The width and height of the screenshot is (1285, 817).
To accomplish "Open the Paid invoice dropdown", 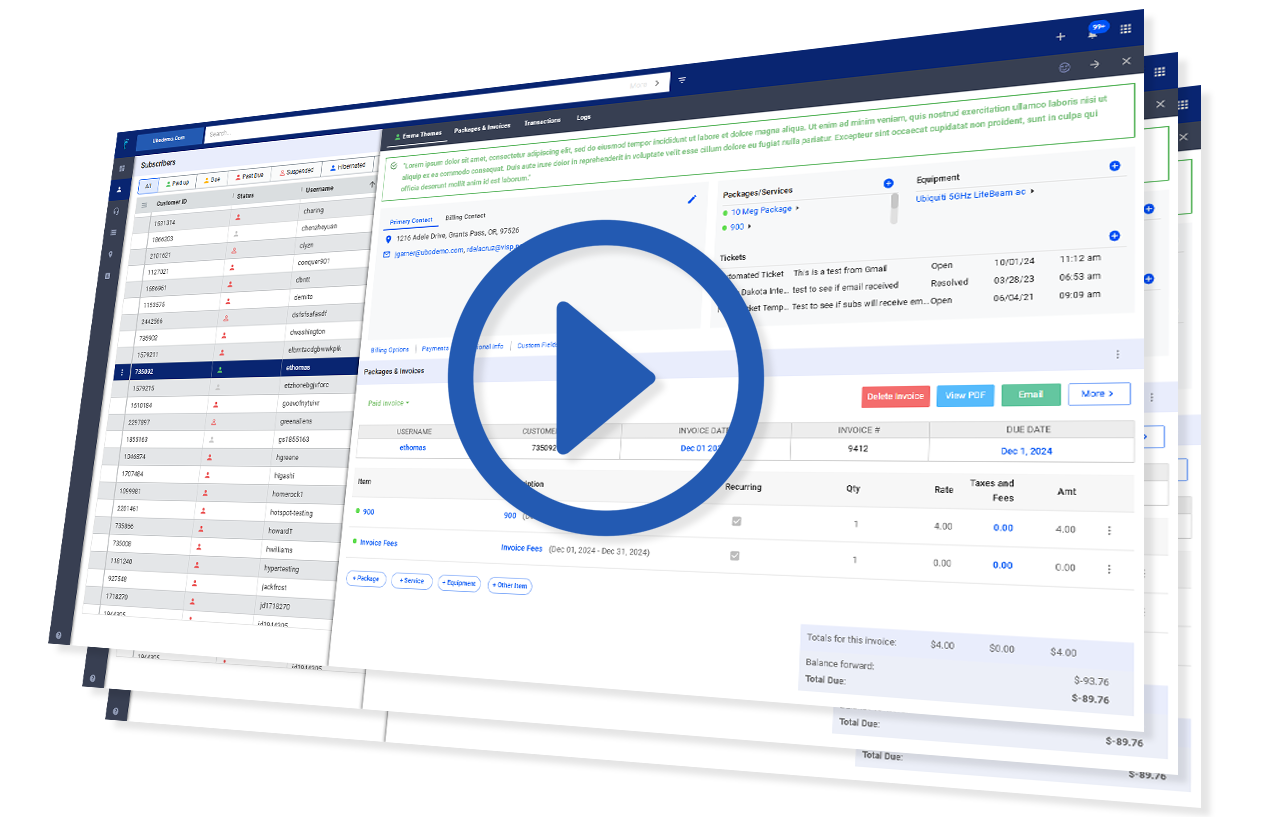I will (x=388, y=403).
